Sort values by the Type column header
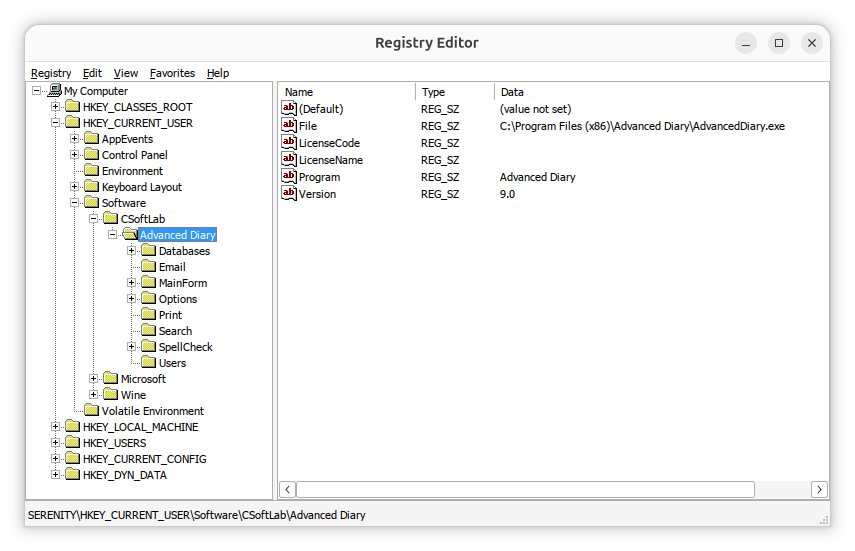 455,92
